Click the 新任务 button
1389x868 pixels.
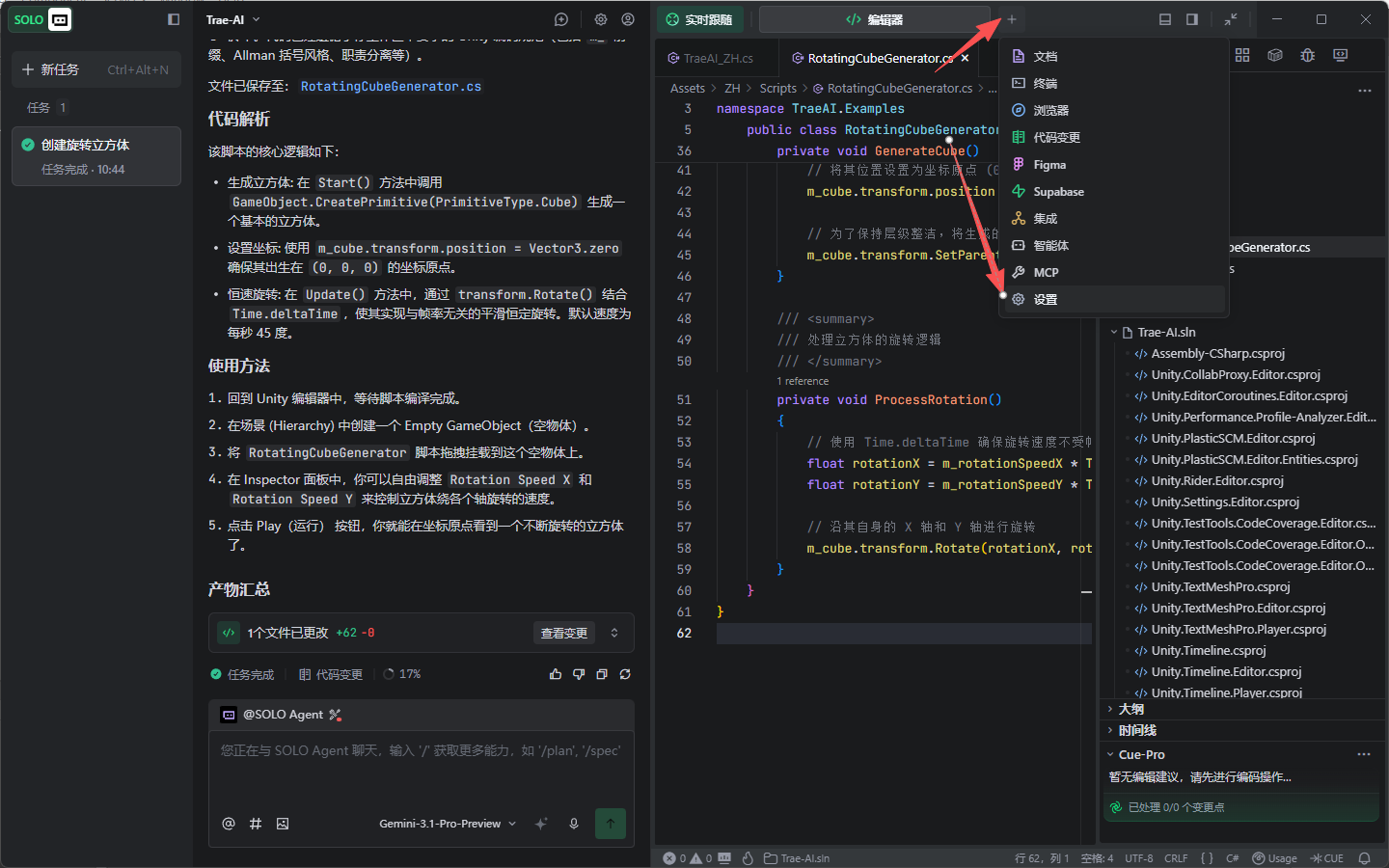coord(96,69)
